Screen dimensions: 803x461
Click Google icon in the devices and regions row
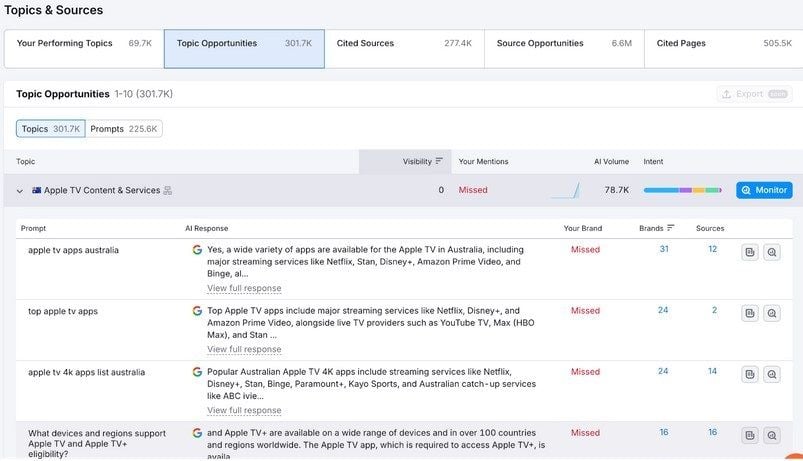(x=197, y=433)
